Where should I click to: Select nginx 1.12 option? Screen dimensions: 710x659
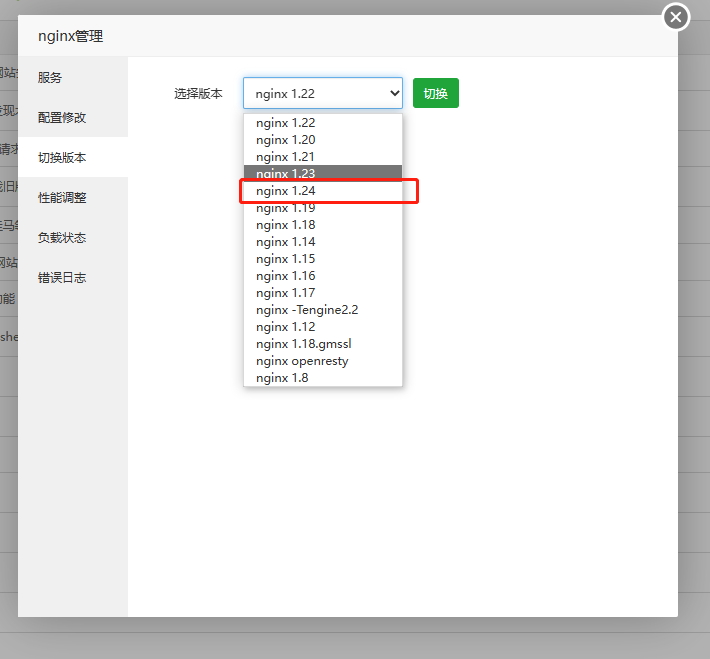tap(323, 327)
